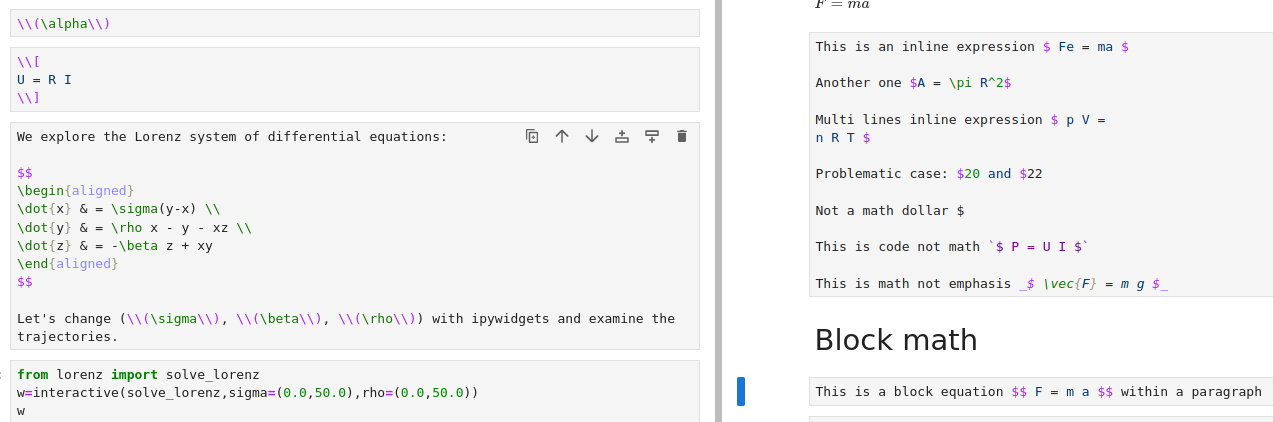Move the Lorenz cell up
The image size is (1273, 422).
coord(562,136)
